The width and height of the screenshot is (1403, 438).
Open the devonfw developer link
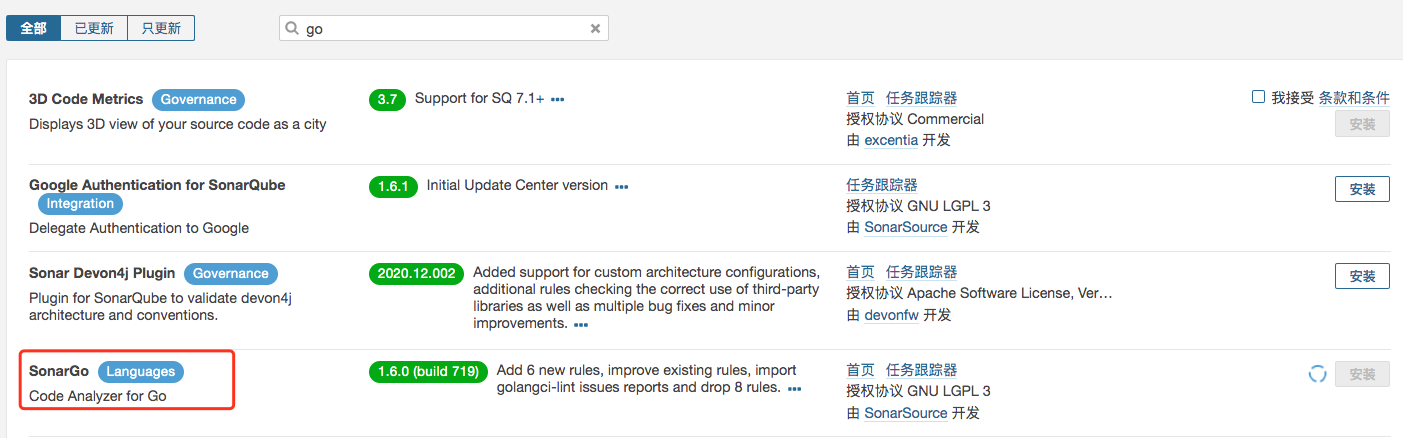click(x=892, y=314)
